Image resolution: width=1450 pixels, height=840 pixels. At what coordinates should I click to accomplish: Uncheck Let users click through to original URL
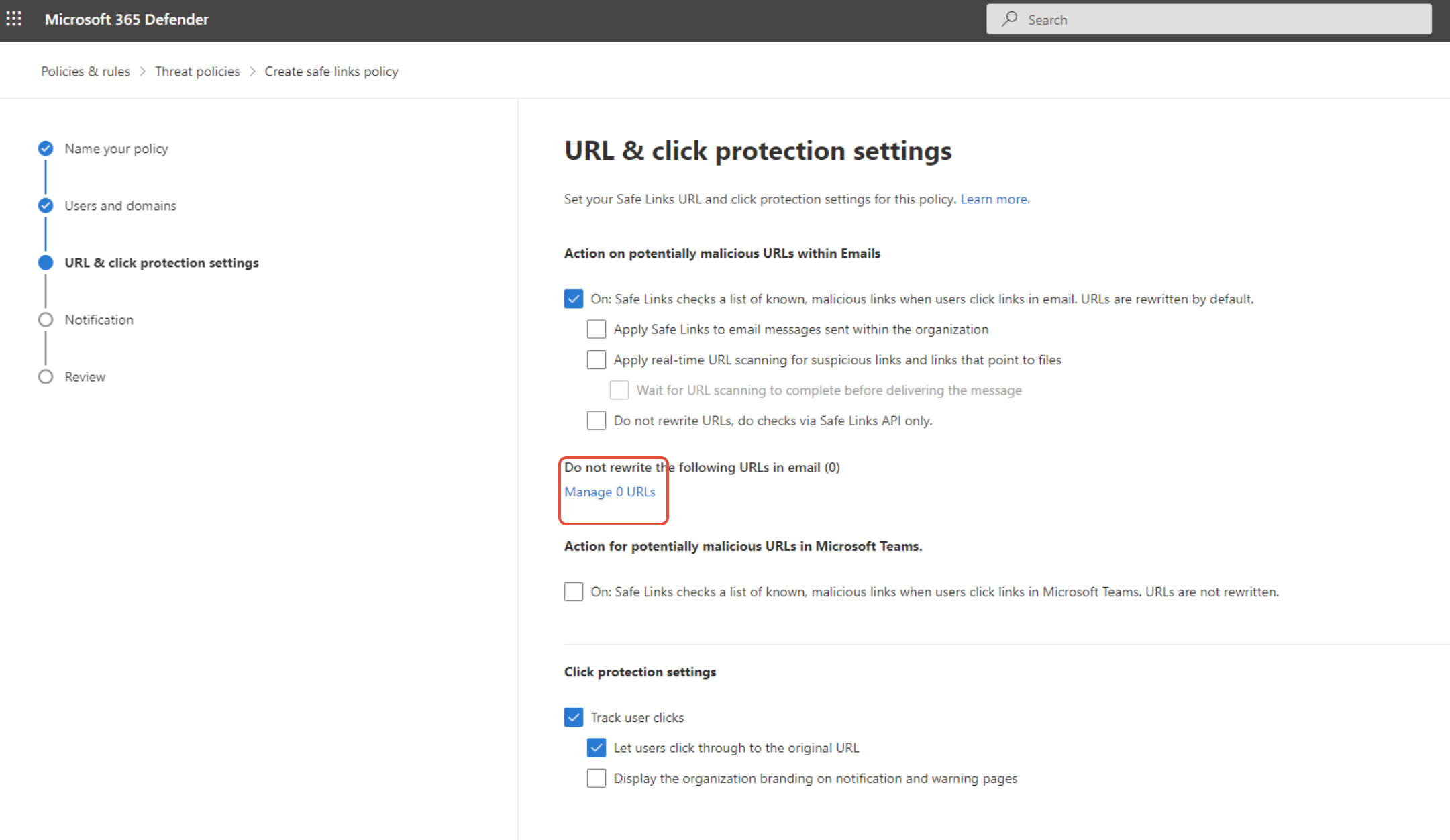596,747
